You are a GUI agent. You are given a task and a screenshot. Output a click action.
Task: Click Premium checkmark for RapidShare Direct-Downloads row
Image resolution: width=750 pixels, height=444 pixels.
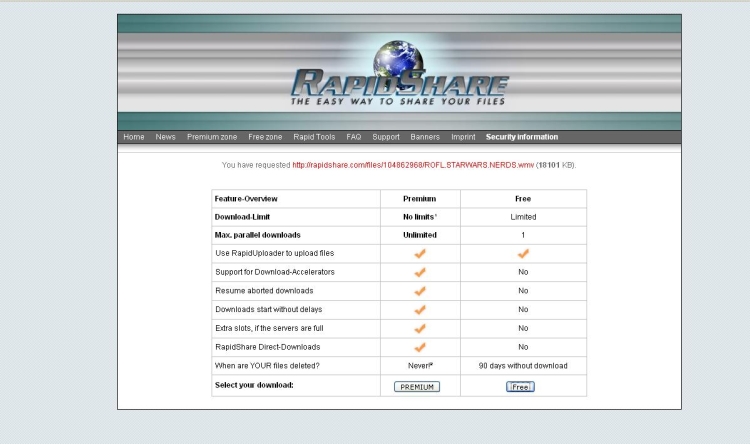click(420, 347)
